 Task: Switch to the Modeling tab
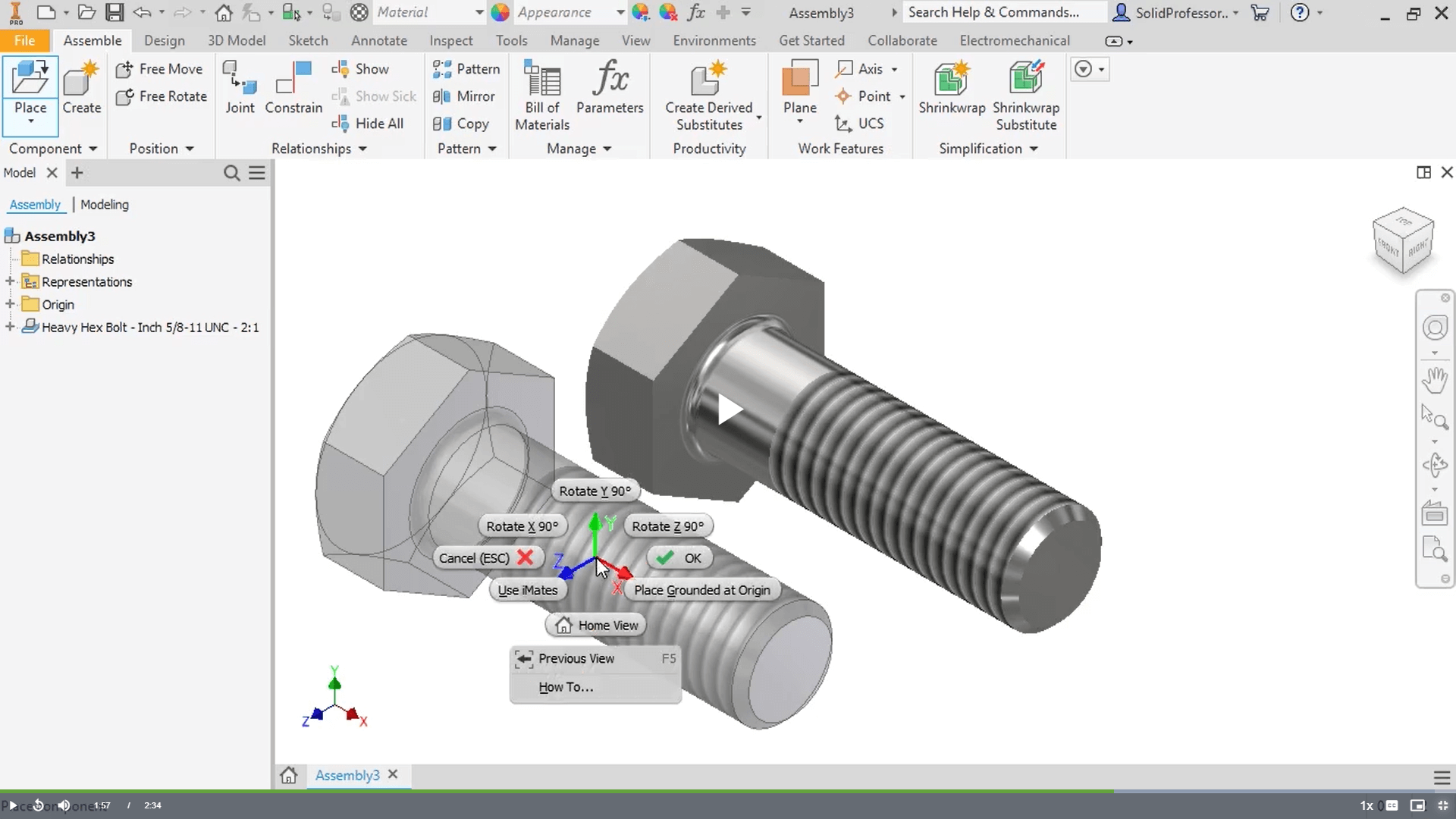tap(104, 204)
